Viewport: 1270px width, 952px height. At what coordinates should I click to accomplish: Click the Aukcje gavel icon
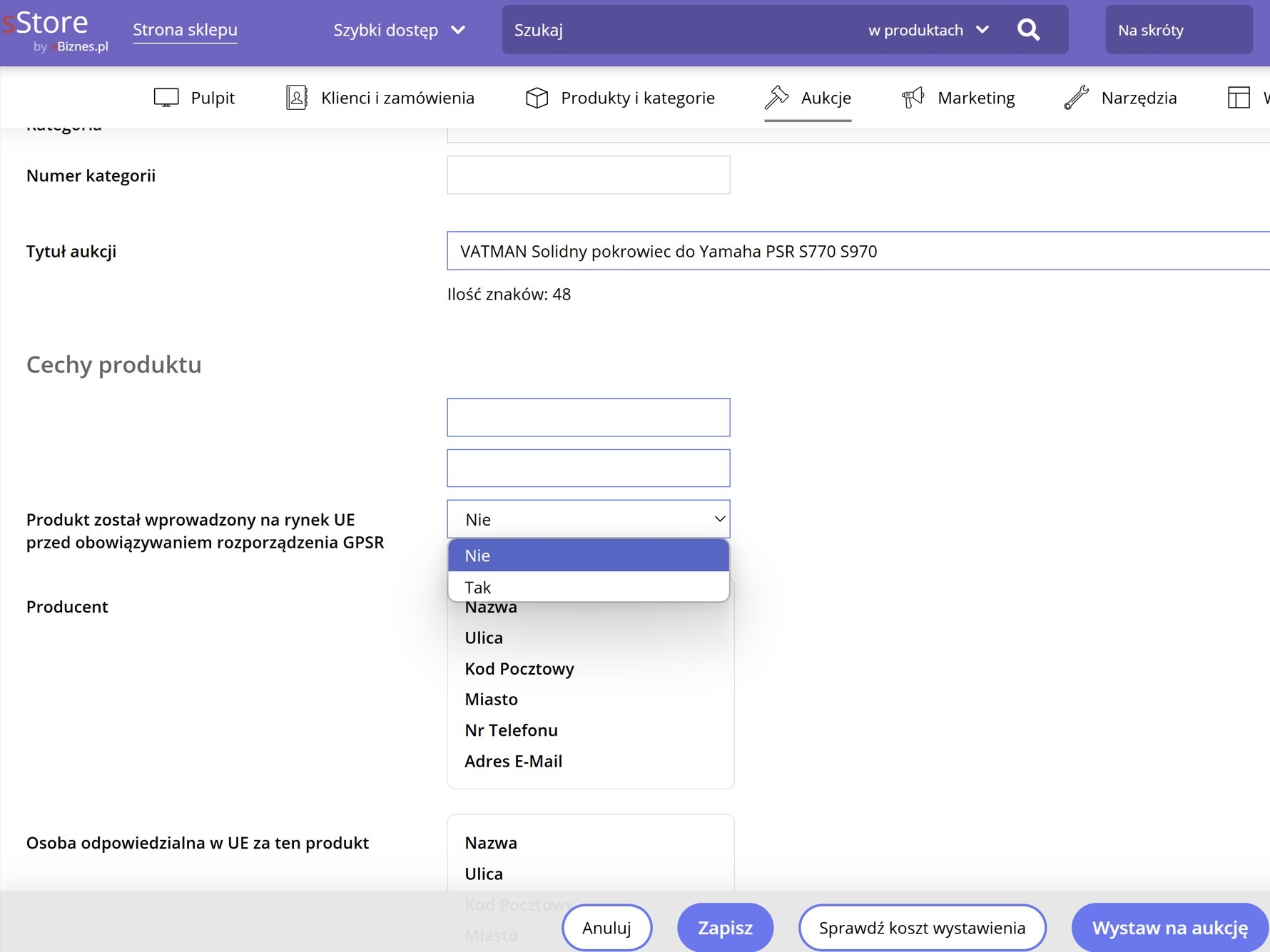(x=776, y=98)
